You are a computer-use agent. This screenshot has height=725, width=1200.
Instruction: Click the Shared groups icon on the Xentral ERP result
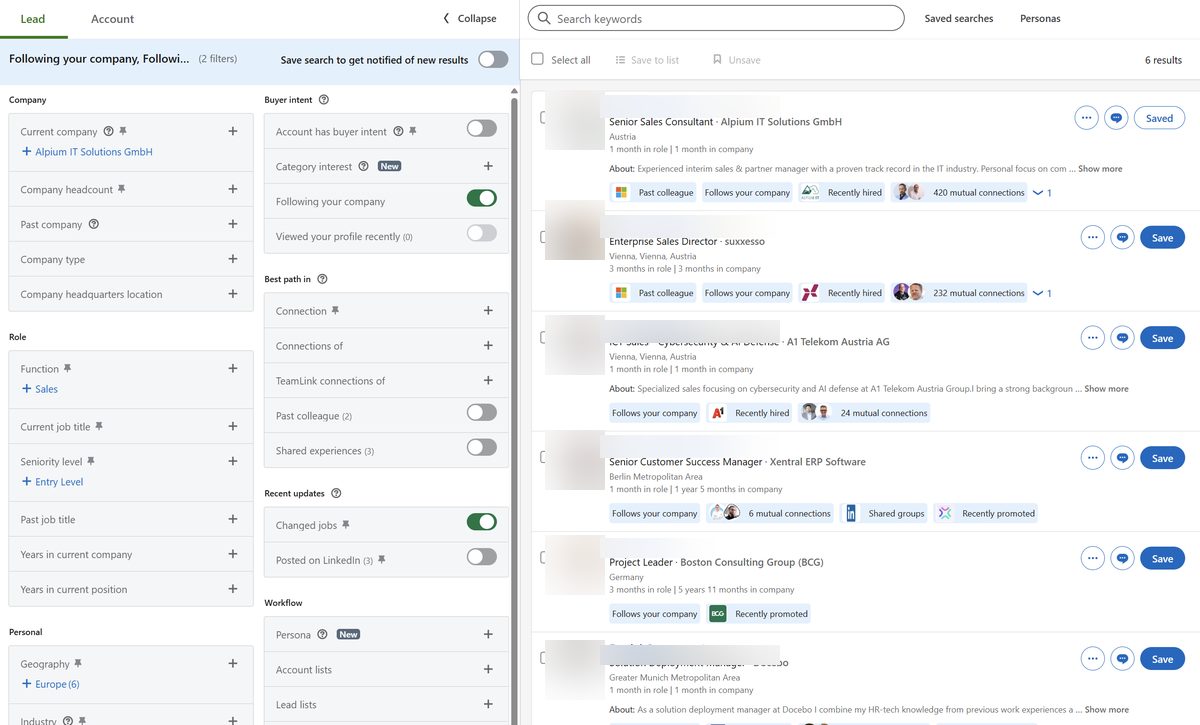pyautogui.click(x=853, y=513)
